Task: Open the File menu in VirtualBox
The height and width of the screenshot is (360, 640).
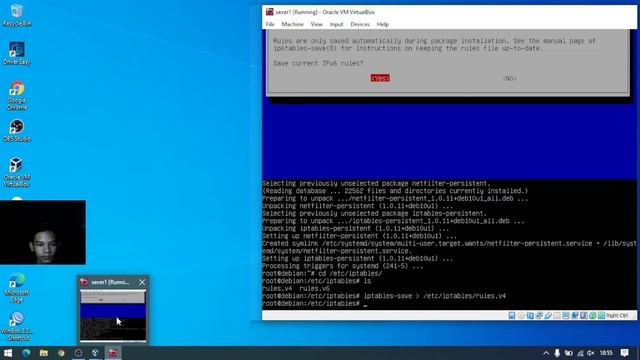Action: (270, 24)
